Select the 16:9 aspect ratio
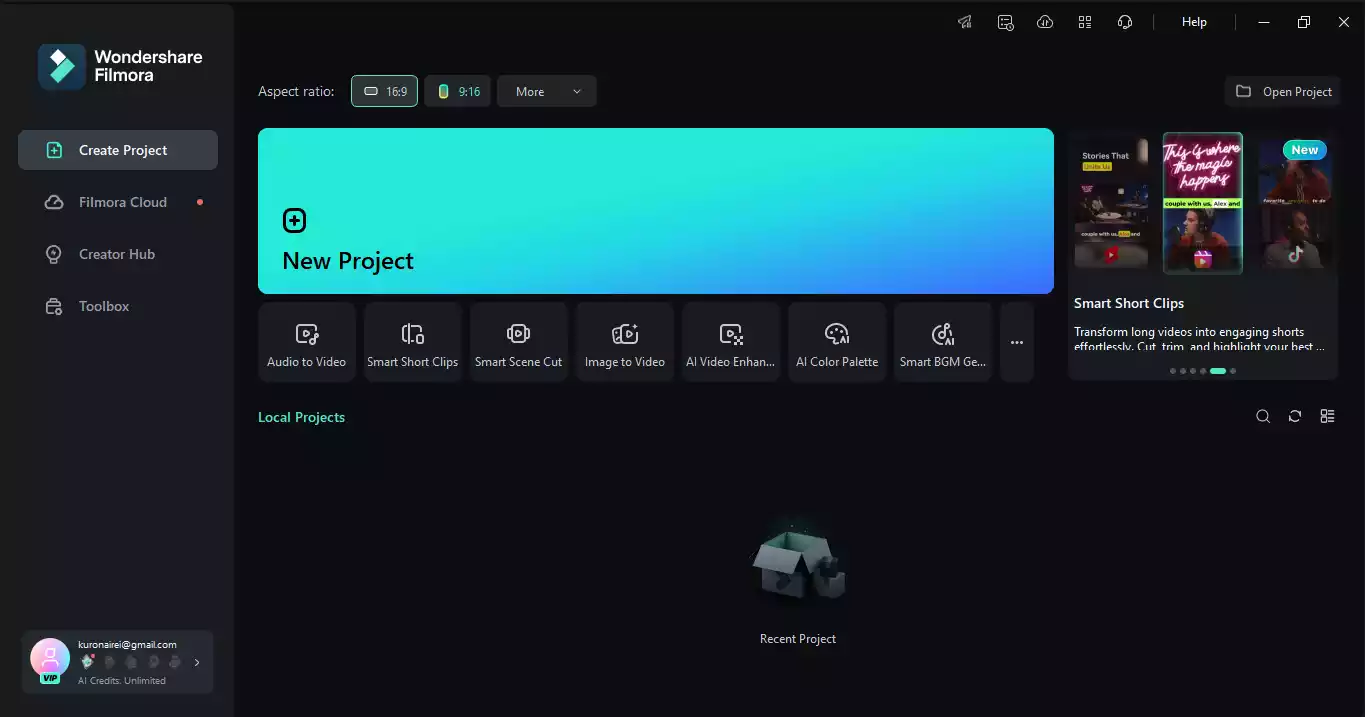 384,91
